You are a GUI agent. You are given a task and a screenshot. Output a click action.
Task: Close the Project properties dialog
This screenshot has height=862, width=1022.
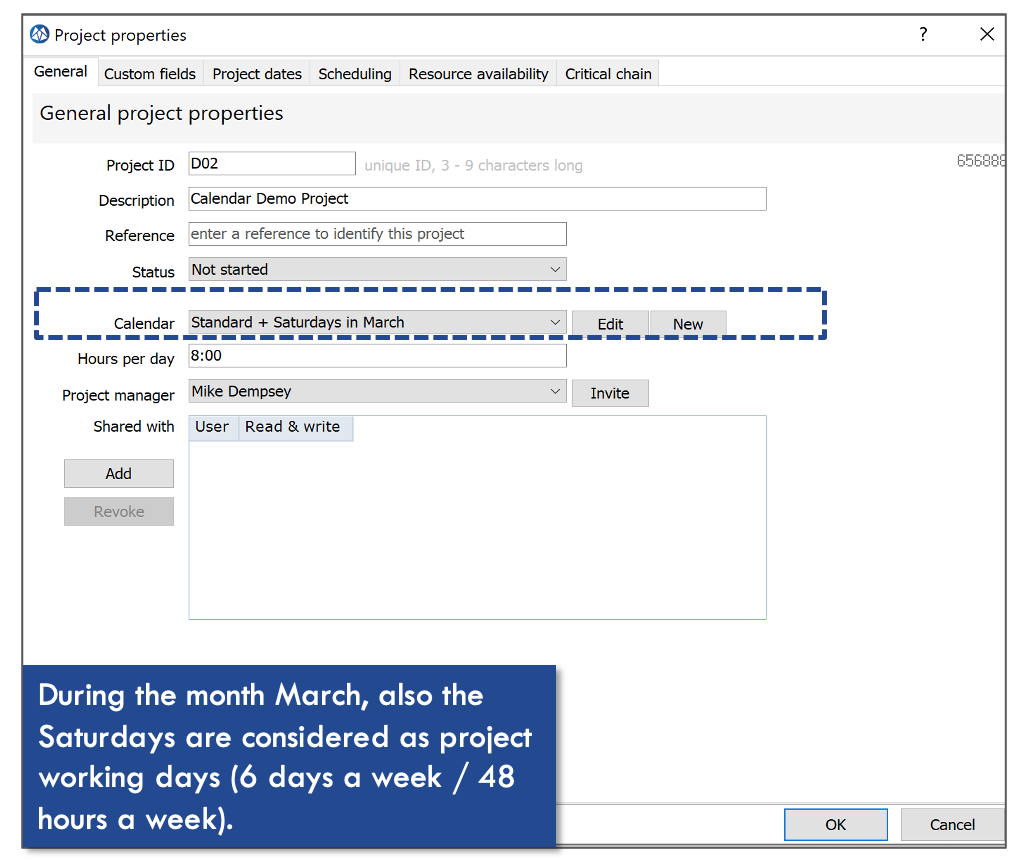pos(987,34)
